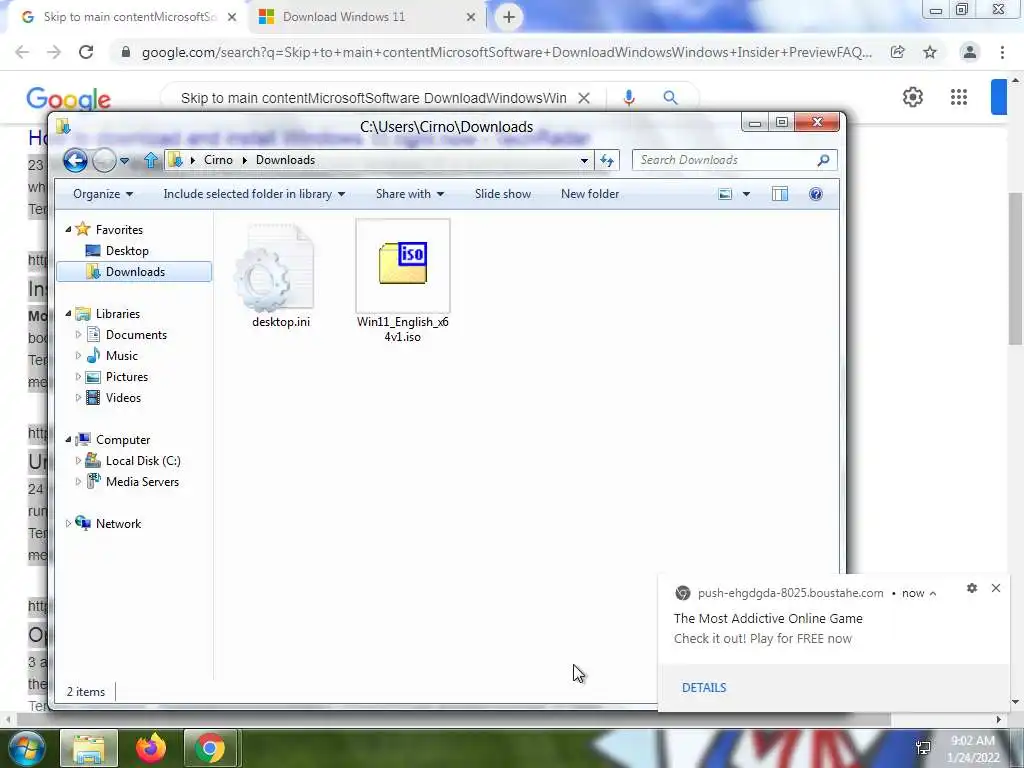1024x768 pixels.
Task: Open Music library
Action: coord(121,355)
